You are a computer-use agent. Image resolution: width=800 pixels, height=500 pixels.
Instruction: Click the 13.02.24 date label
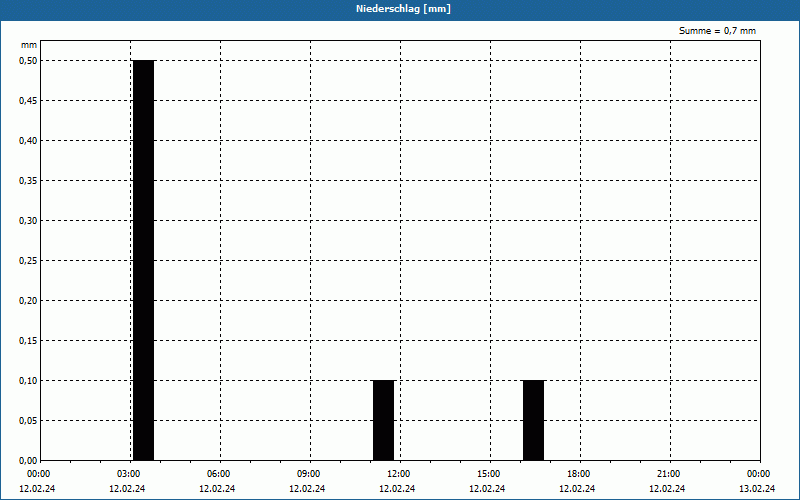(x=757, y=488)
